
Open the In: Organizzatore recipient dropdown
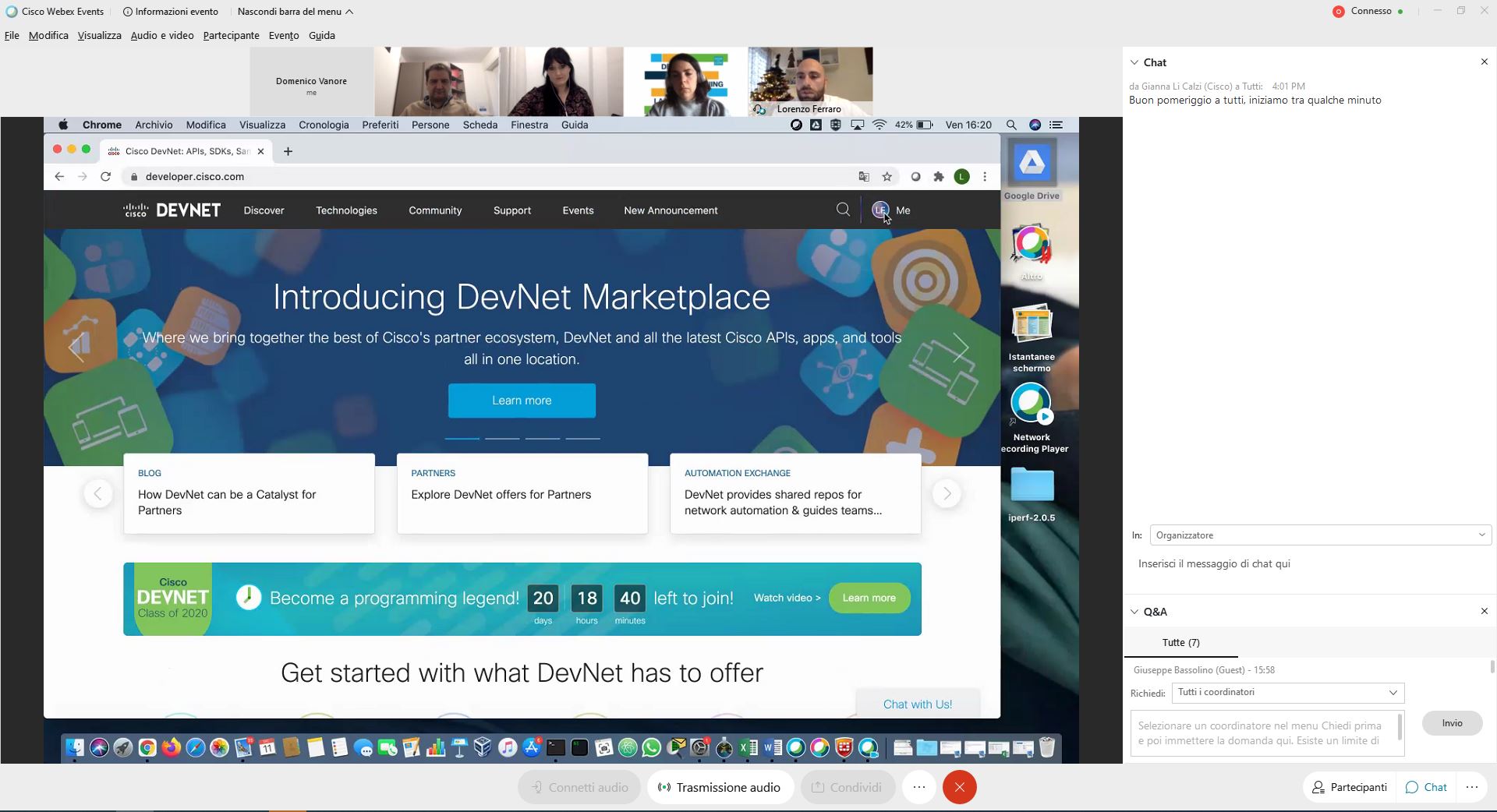[1321, 535]
